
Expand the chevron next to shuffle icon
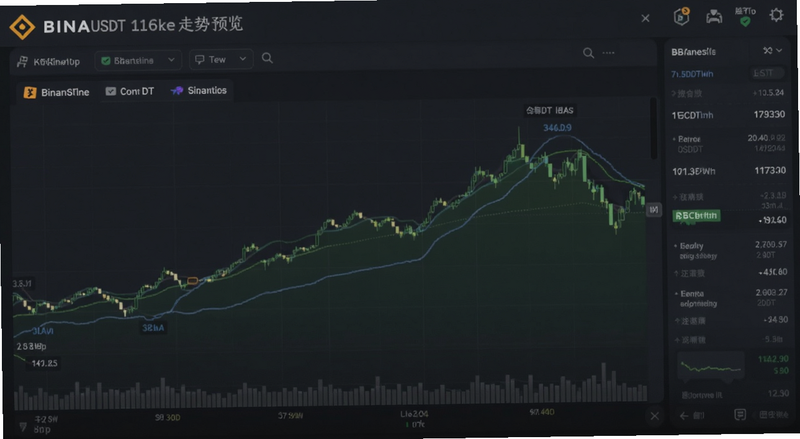[779, 51]
